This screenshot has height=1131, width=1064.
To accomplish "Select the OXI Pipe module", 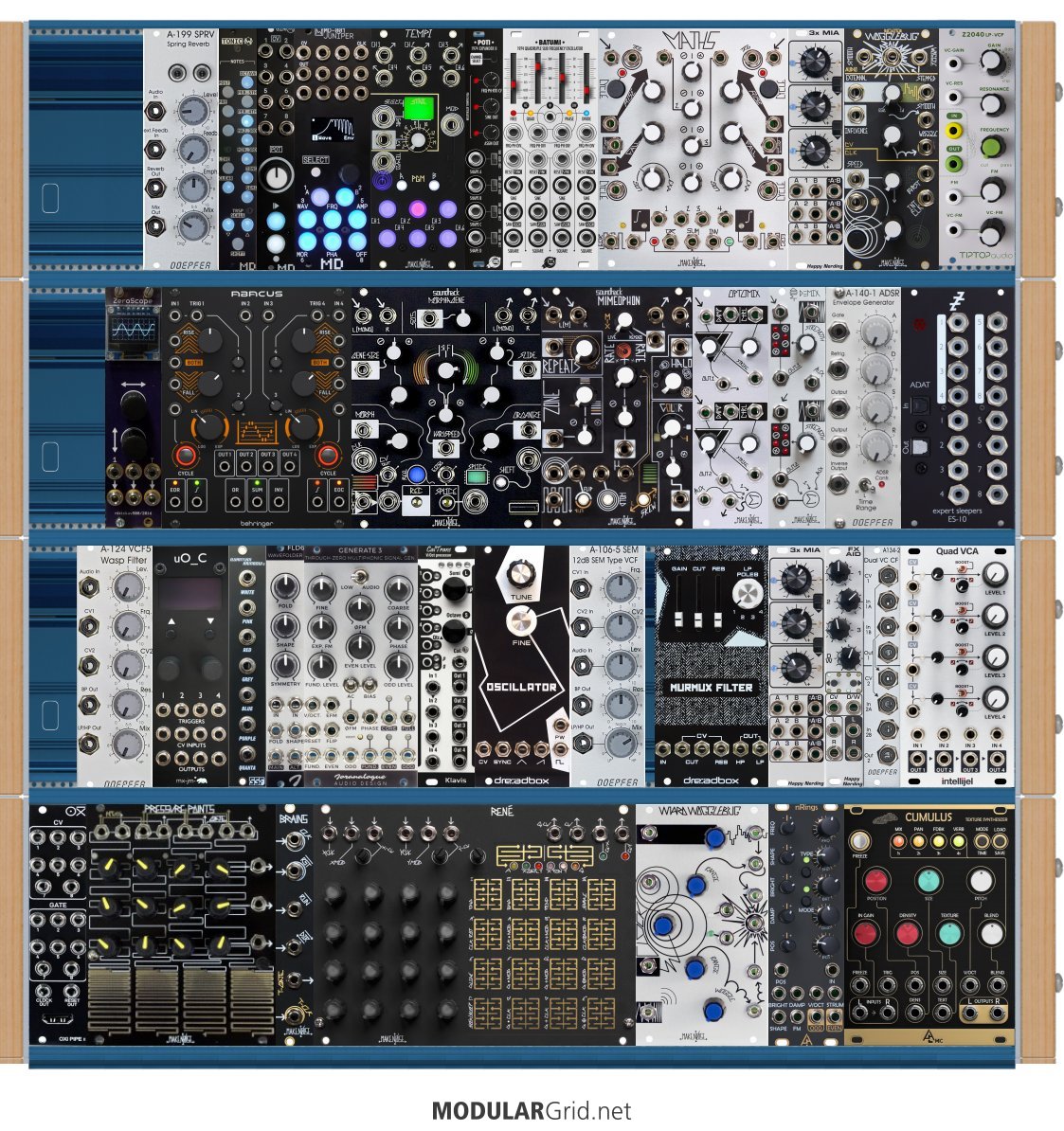I will (58, 925).
